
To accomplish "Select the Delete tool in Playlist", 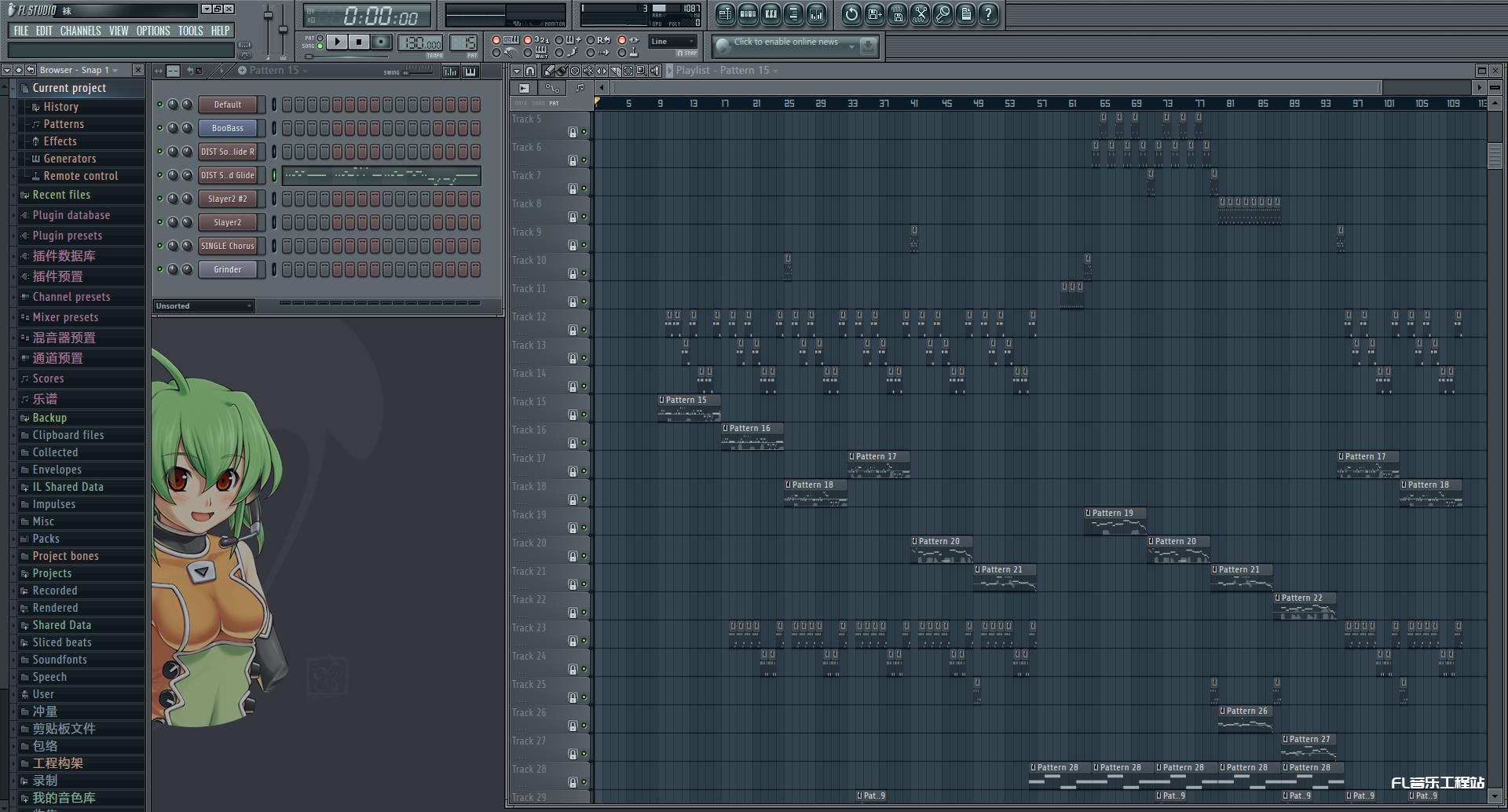I will [x=575, y=71].
